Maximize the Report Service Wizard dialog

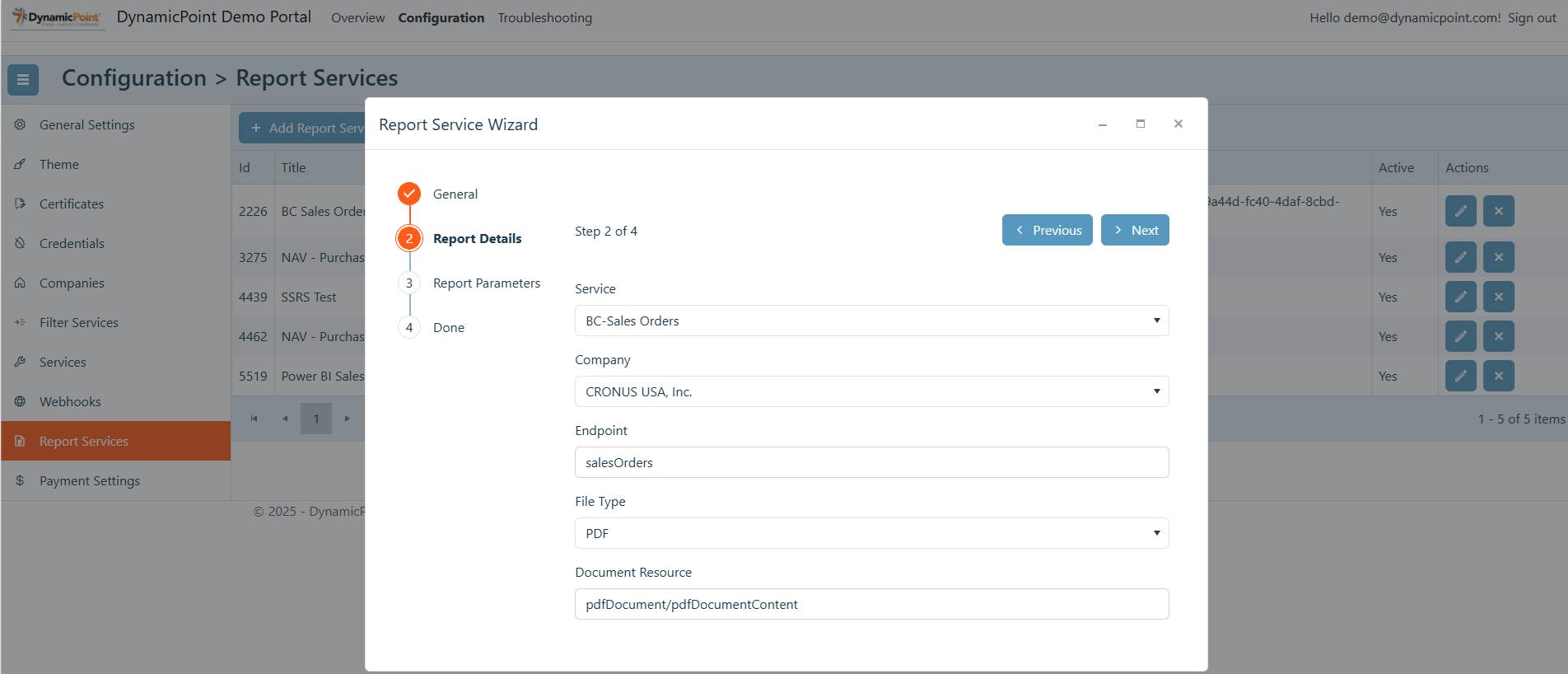coord(1141,124)
